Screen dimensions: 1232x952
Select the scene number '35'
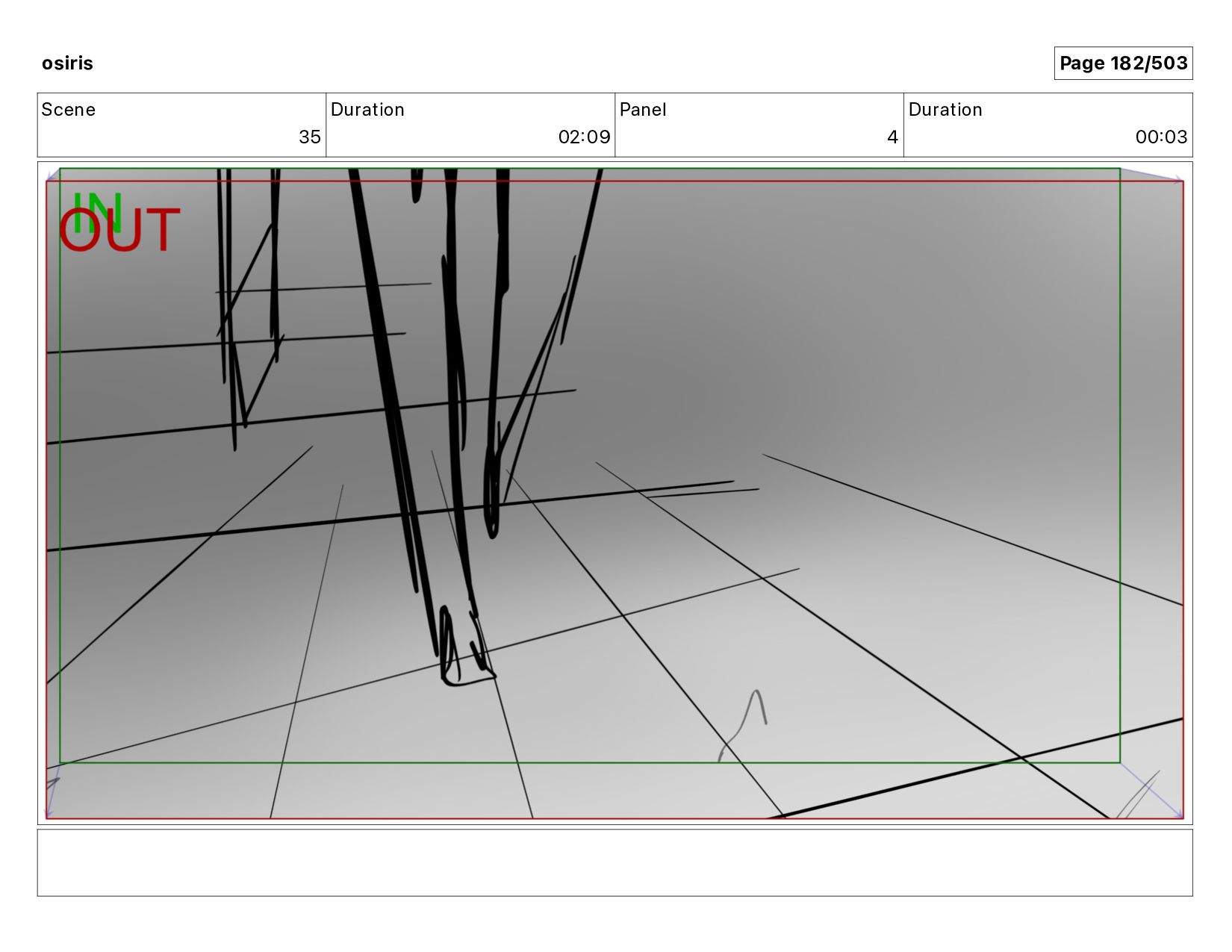click(x=310, y=137)
